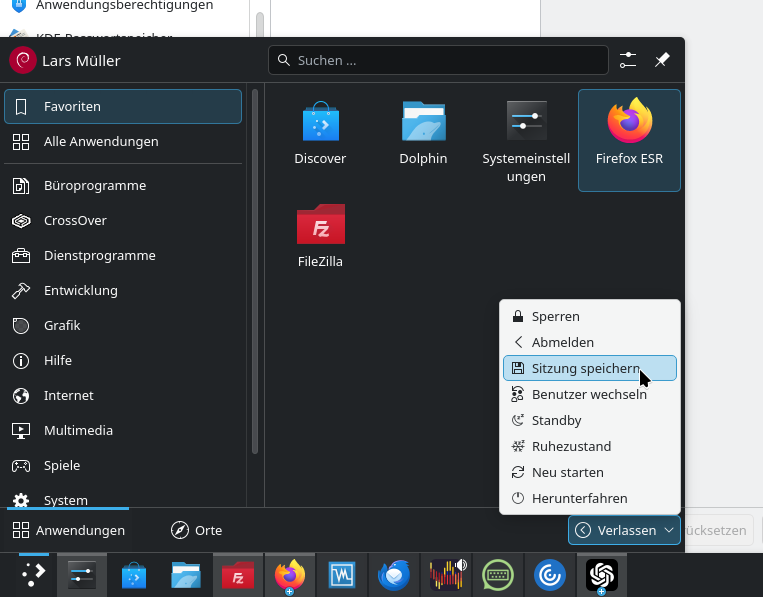This screenshot has width=763, height=597.
Task: Switch to the Anwendungen view
Action: pos(69,530)
